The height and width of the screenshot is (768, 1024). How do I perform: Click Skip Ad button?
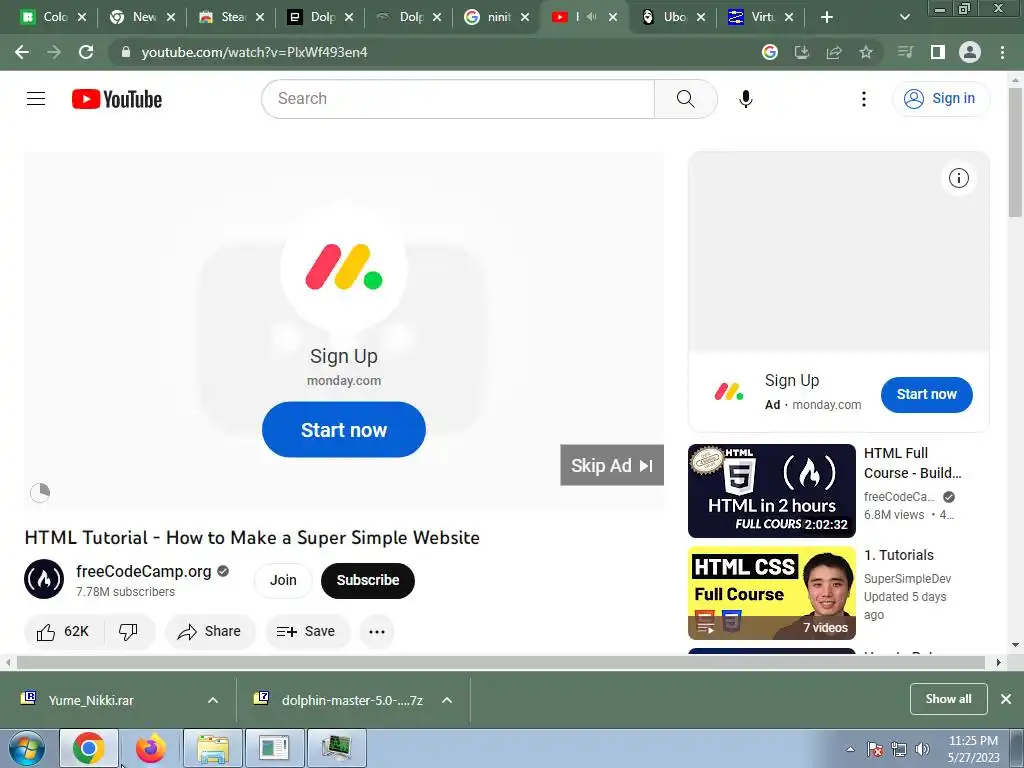coord(612,465)
